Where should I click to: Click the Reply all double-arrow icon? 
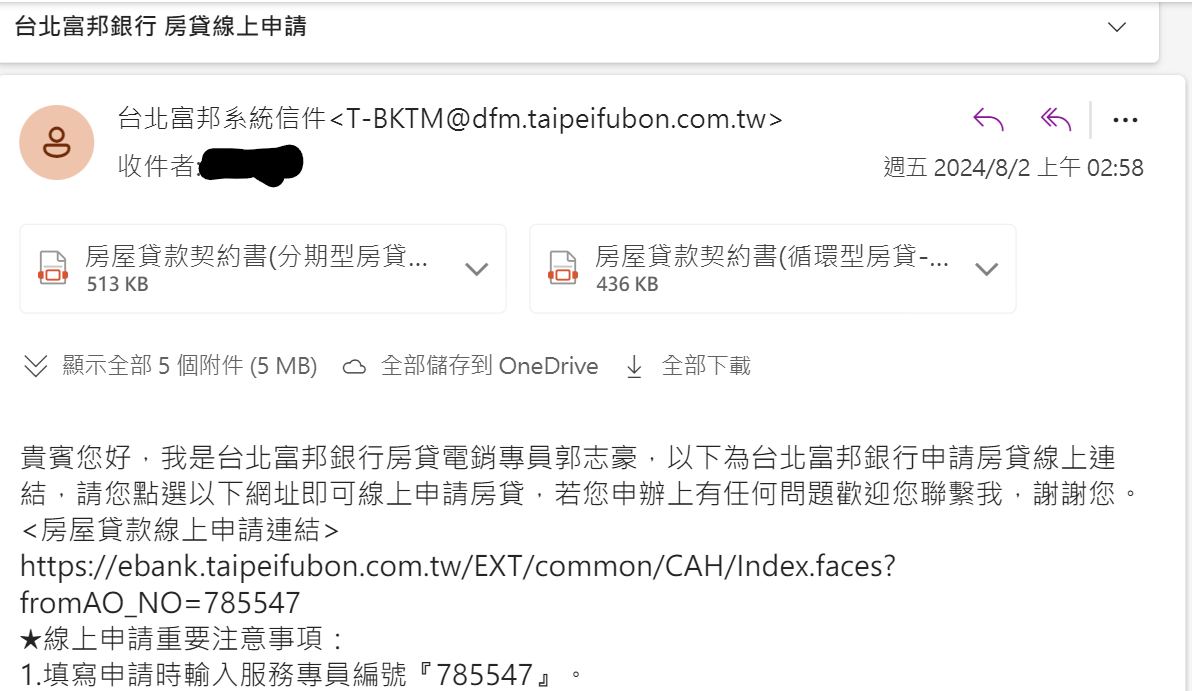[x=1056, y=119]
